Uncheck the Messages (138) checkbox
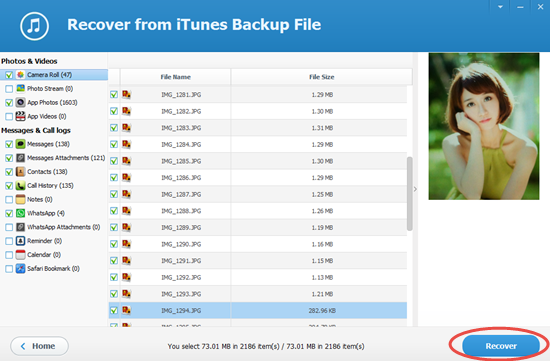This screenshot has width=550, height=361. point(9,144)
